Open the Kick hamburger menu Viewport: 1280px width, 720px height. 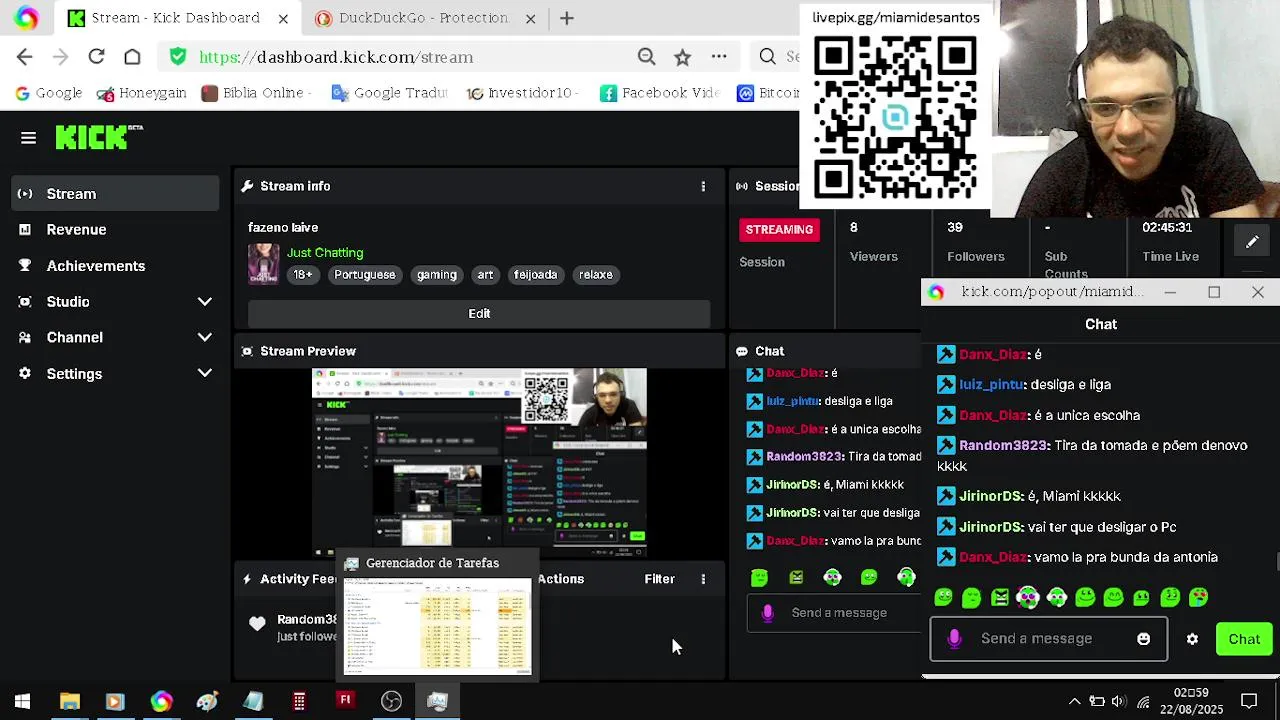tap(28, 138)
